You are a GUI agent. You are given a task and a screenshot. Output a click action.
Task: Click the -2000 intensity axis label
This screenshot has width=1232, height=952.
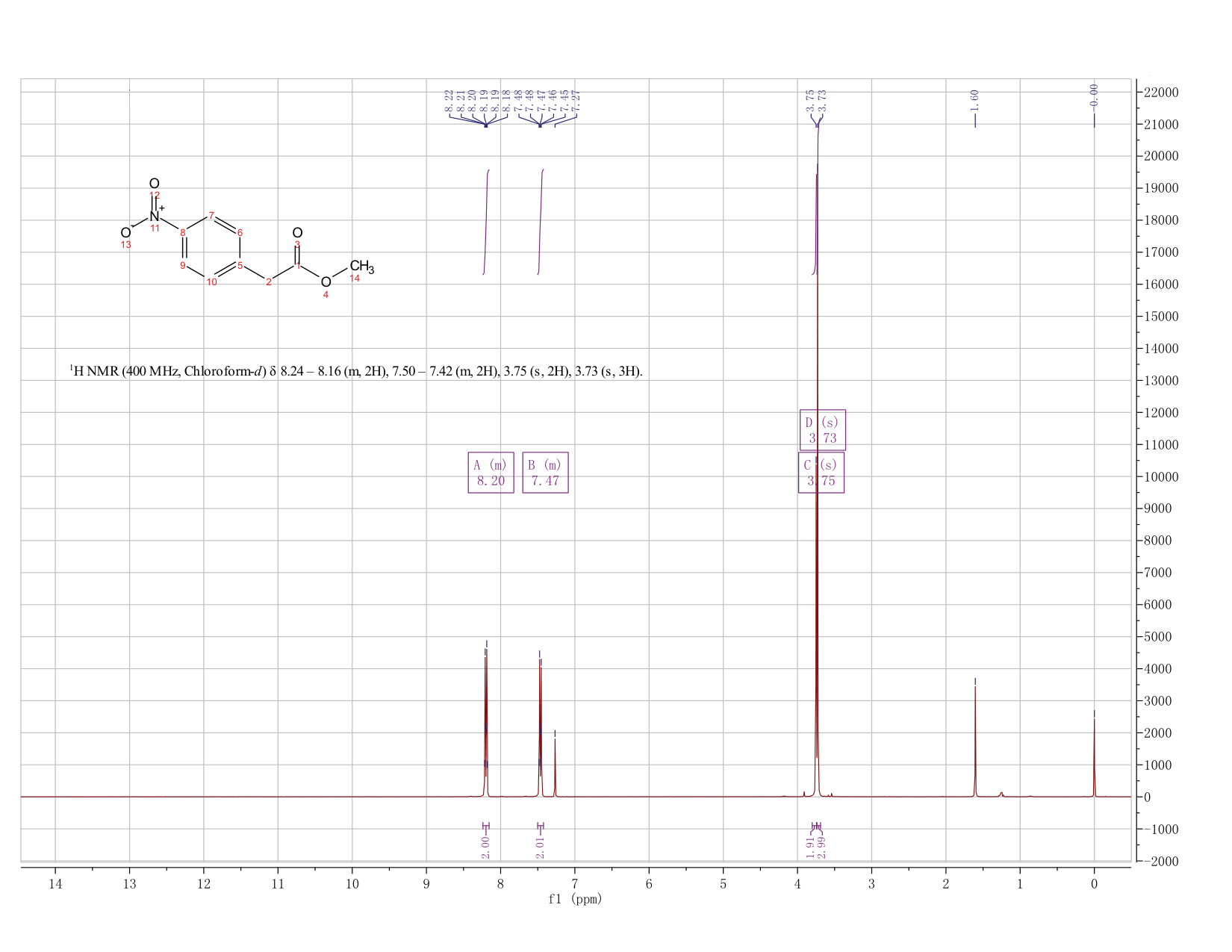coord(1160,861)
